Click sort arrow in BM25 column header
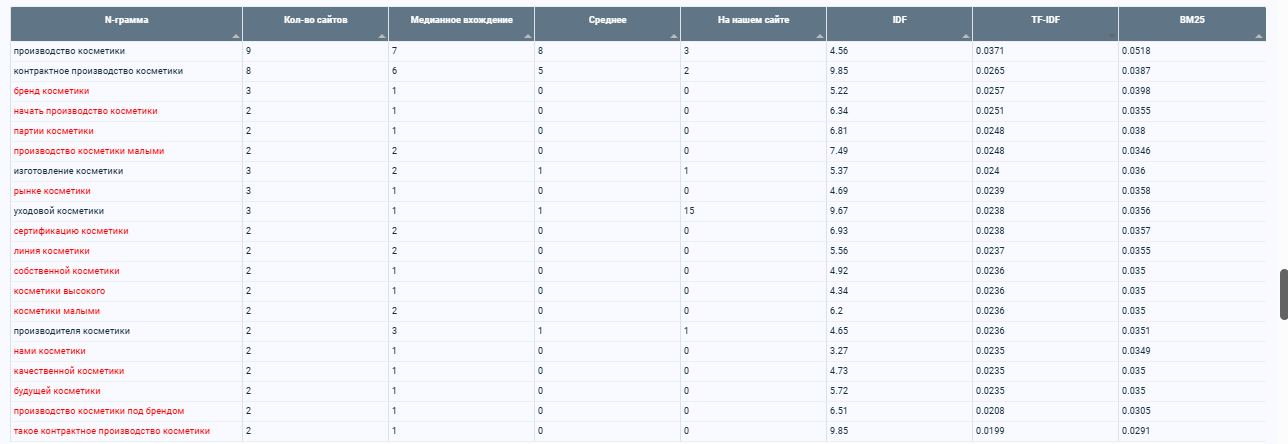Viewport: 1288px width, 444px height. pos(1257,35)
